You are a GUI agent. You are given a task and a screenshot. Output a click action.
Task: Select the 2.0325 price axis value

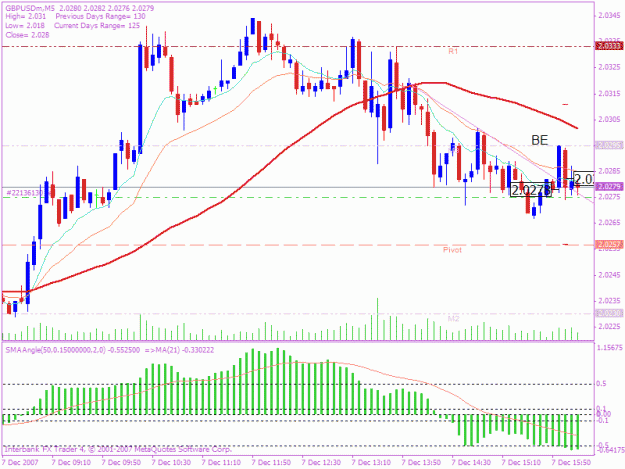click(610, 67)
